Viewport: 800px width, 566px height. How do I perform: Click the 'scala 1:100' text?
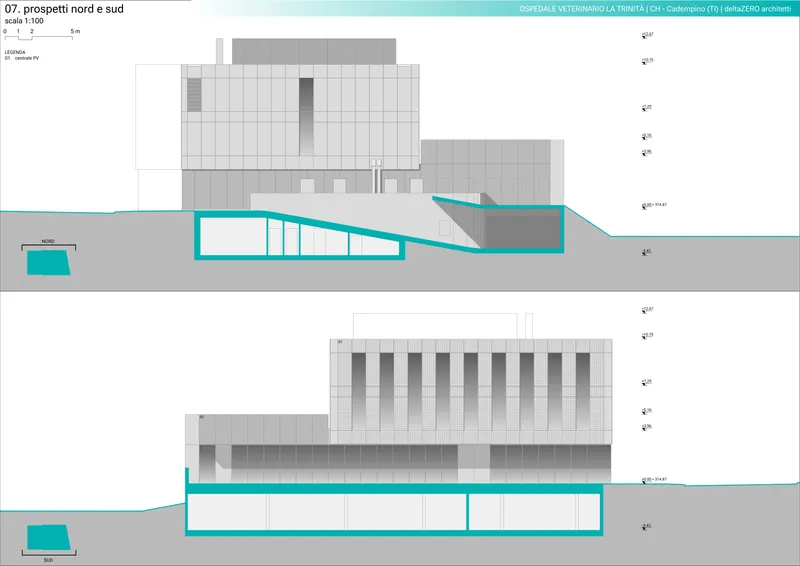24,21
